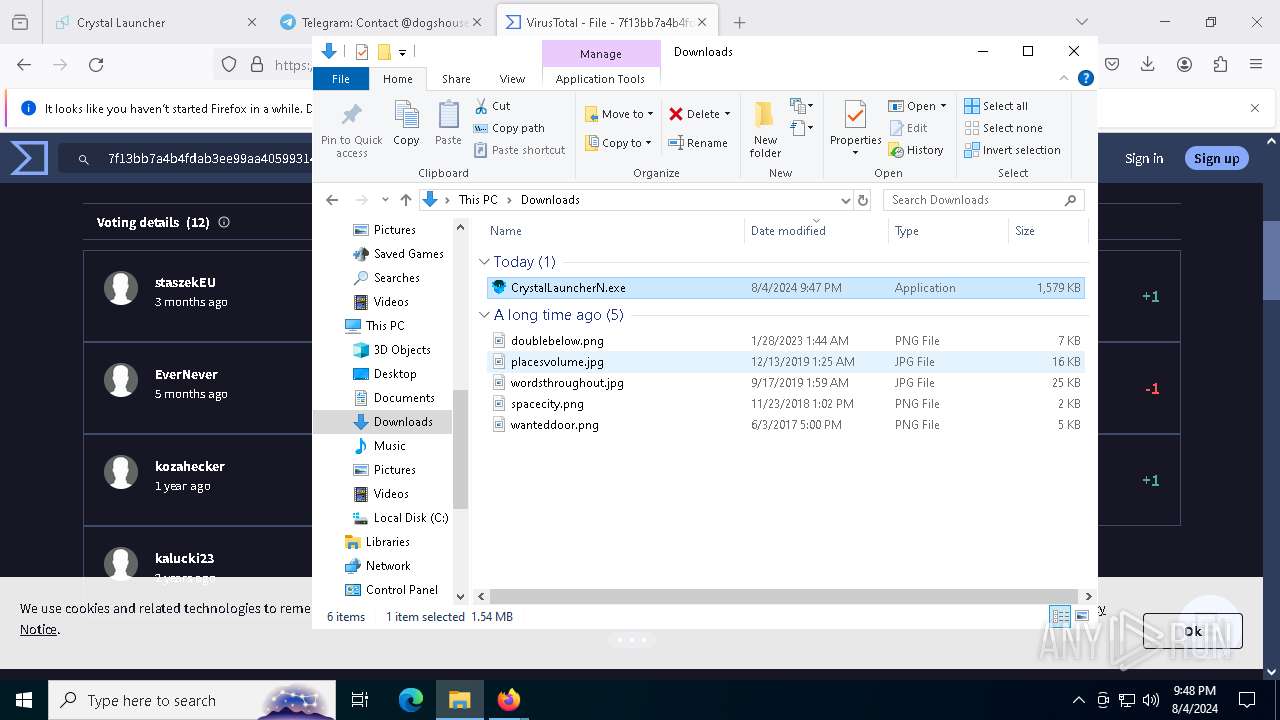Click the Explorer Up arrow
Viewport: 1280px width, 720px height.
coord(405,200)
